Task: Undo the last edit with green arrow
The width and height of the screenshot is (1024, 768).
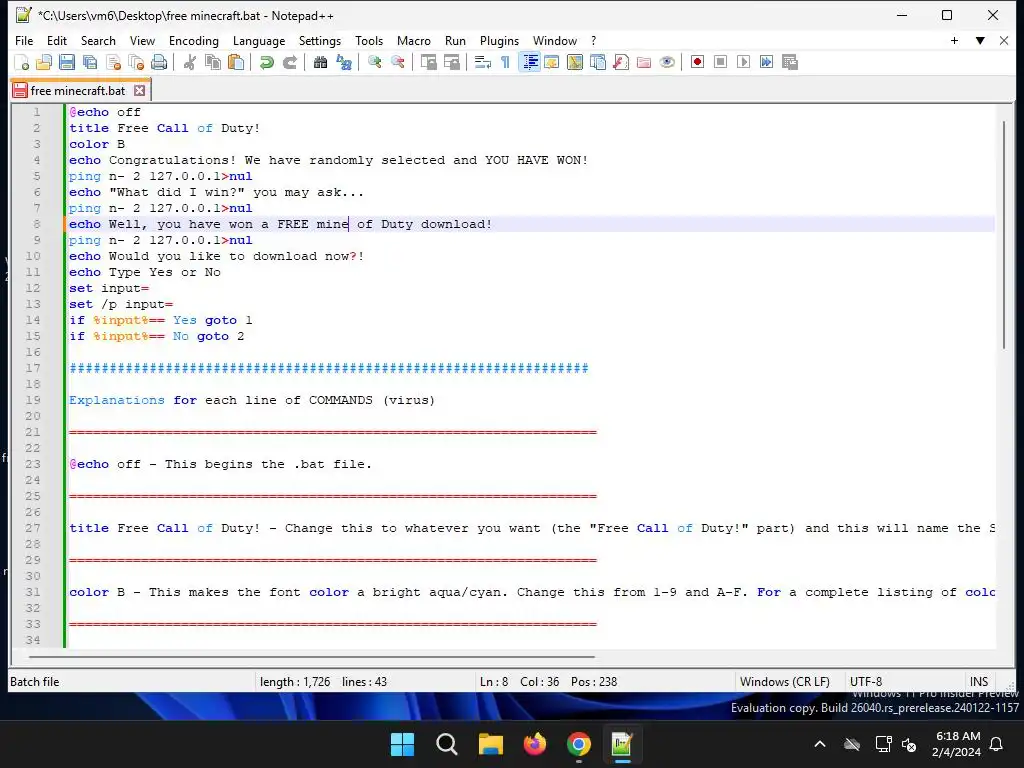Action: 266,62
